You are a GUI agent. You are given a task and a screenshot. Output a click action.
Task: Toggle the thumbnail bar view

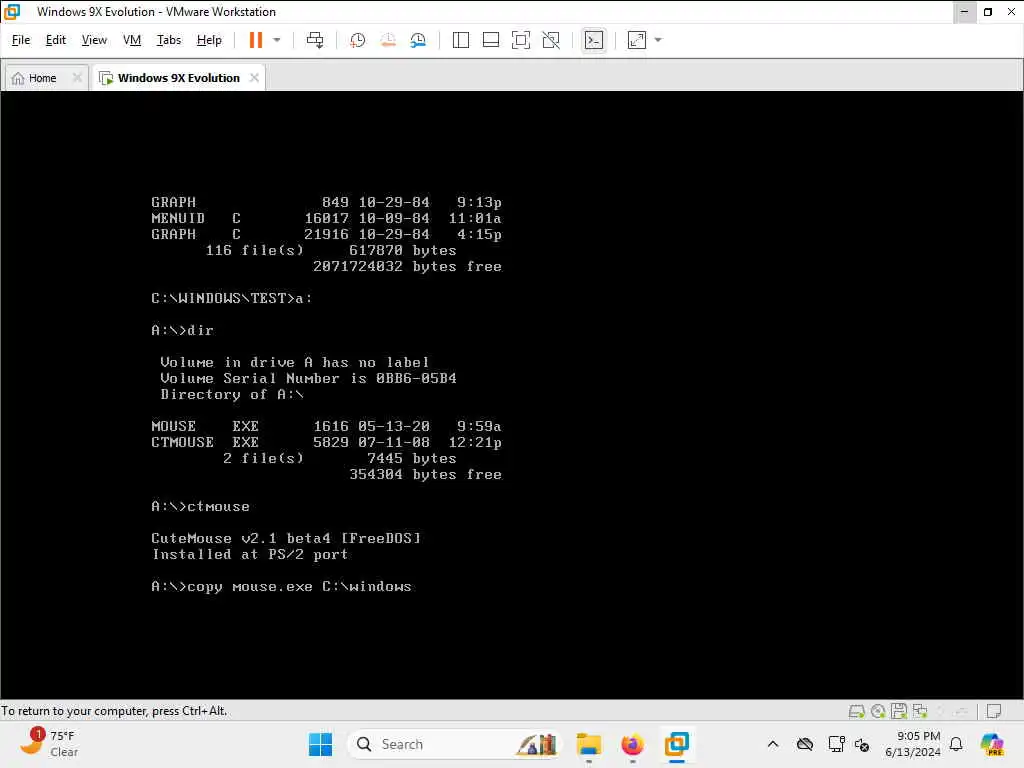pyautogui.click(x=490, y=40)
